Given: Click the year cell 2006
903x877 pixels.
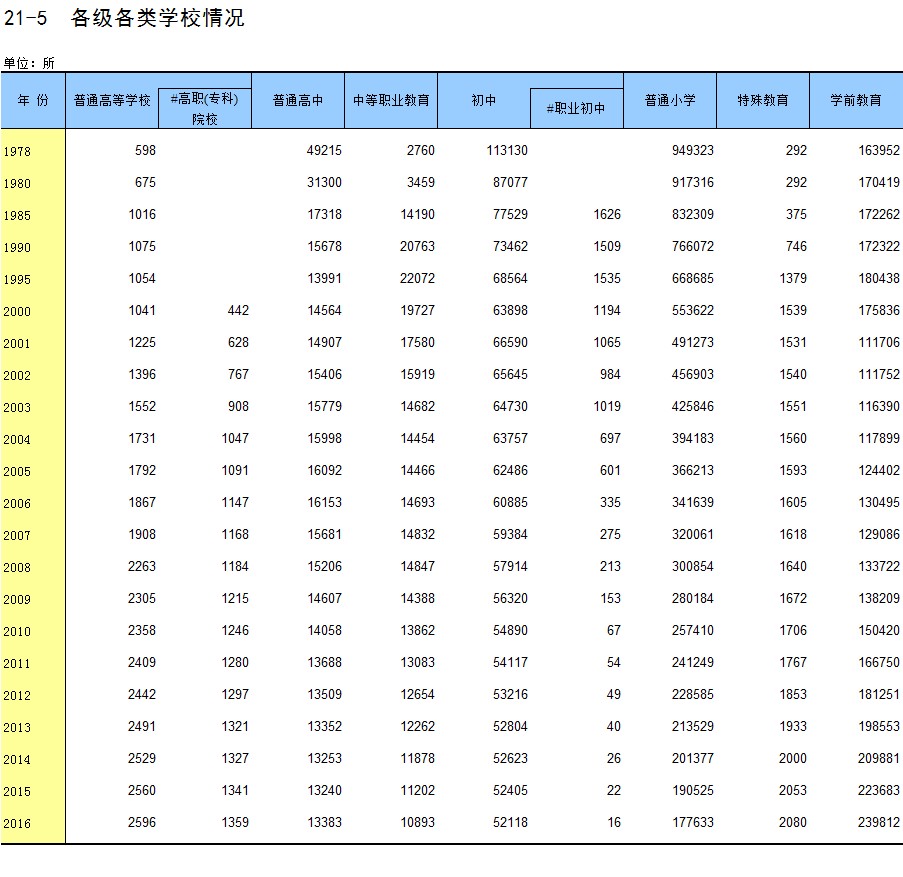Looking at the screenshot, I should click(x=17, y=503).
